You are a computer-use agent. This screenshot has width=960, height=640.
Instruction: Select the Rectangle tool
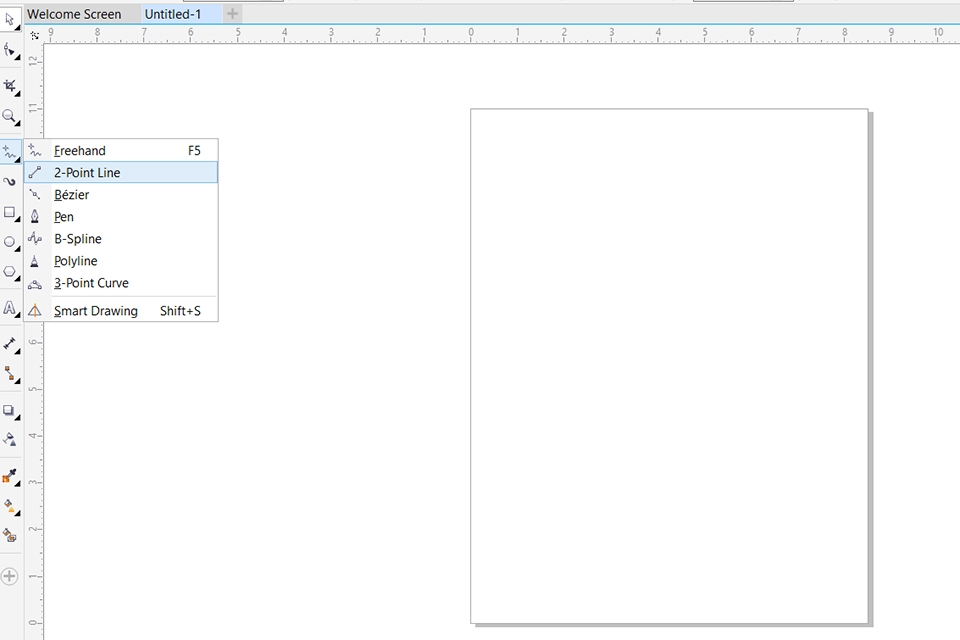point(10,212)
